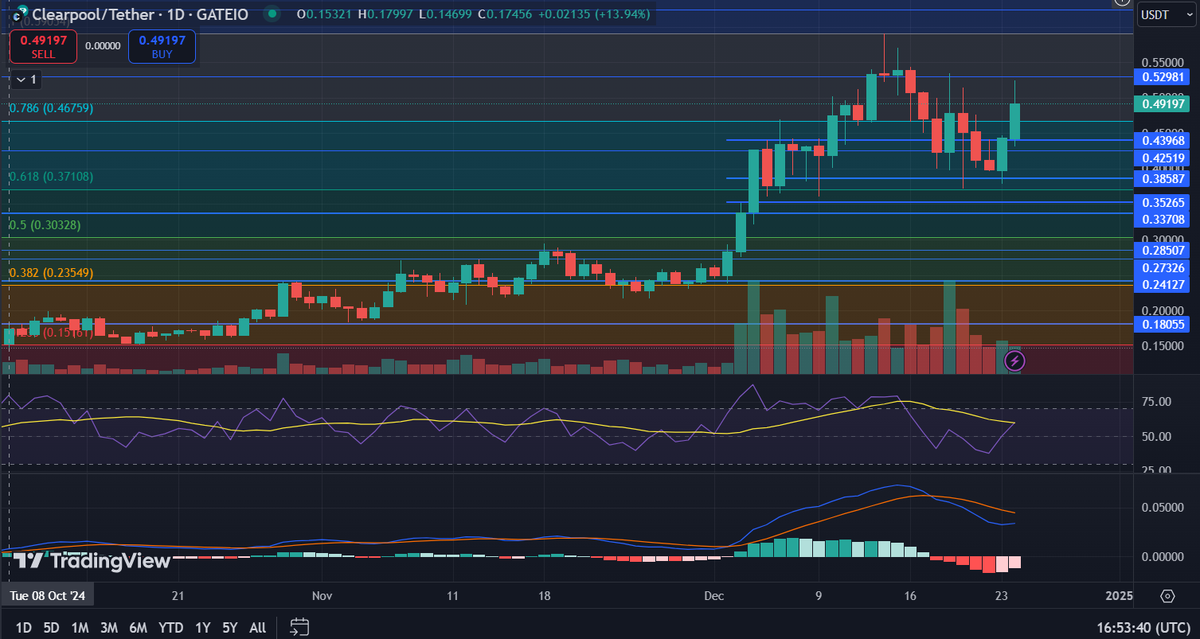Select the 1Y time range
Image resolution: width=1200 pixels, height=639 pixels.
click(x=202, y=627)
